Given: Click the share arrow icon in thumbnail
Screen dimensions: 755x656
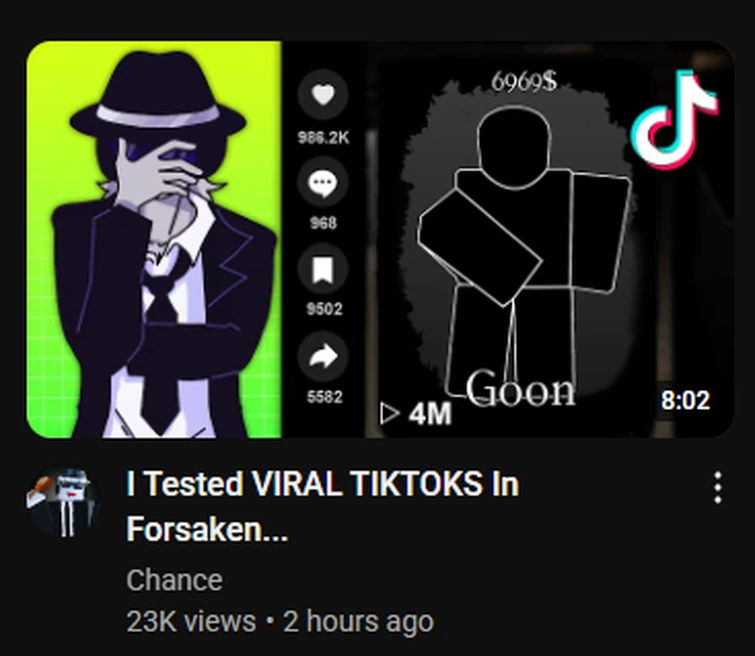Looking at the screenshot, I should 323,357.
